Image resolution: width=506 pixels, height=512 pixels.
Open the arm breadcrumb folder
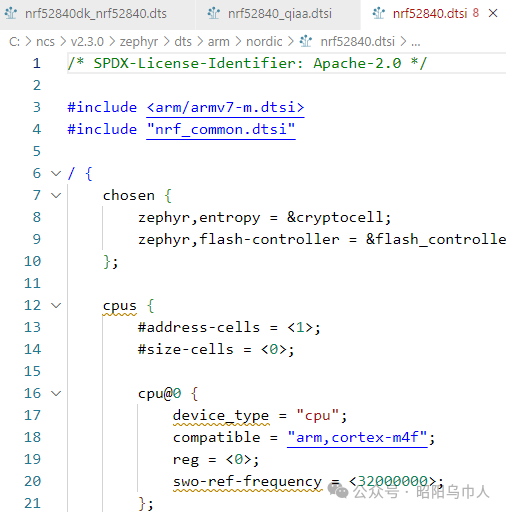[219, 42]
